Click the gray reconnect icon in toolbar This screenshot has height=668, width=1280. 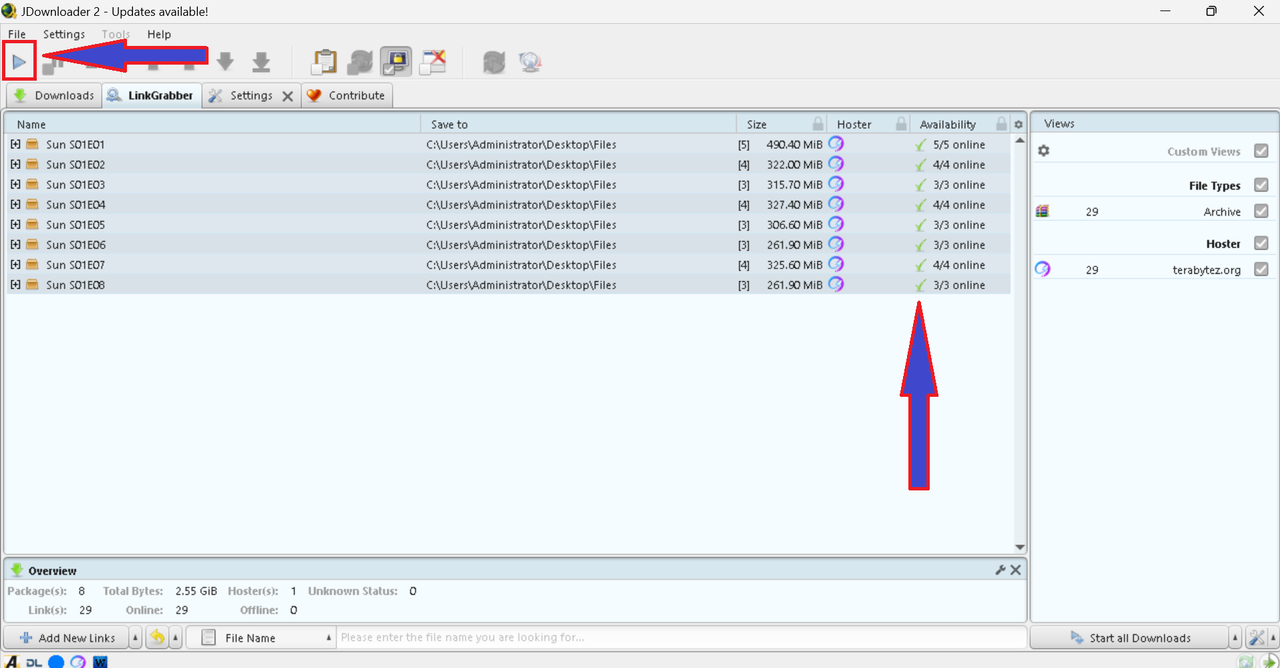tap(494, 62)
